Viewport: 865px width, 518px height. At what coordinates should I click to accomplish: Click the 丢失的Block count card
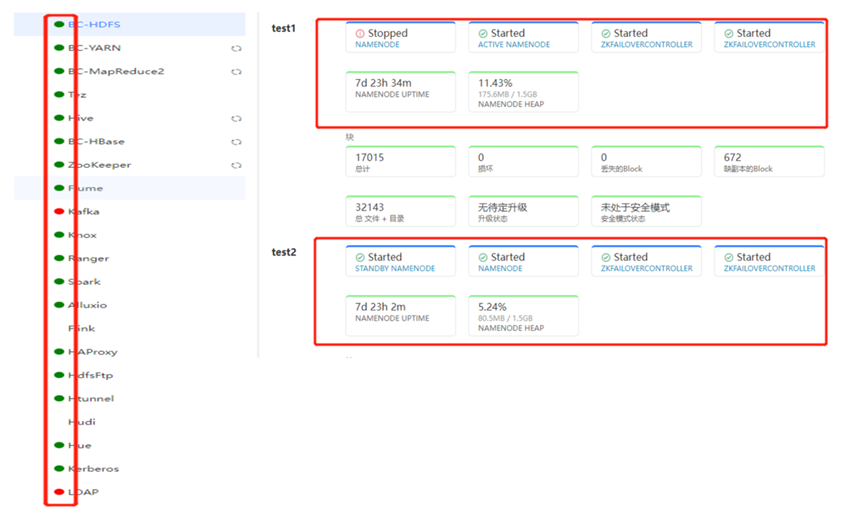tap(646, 162)
